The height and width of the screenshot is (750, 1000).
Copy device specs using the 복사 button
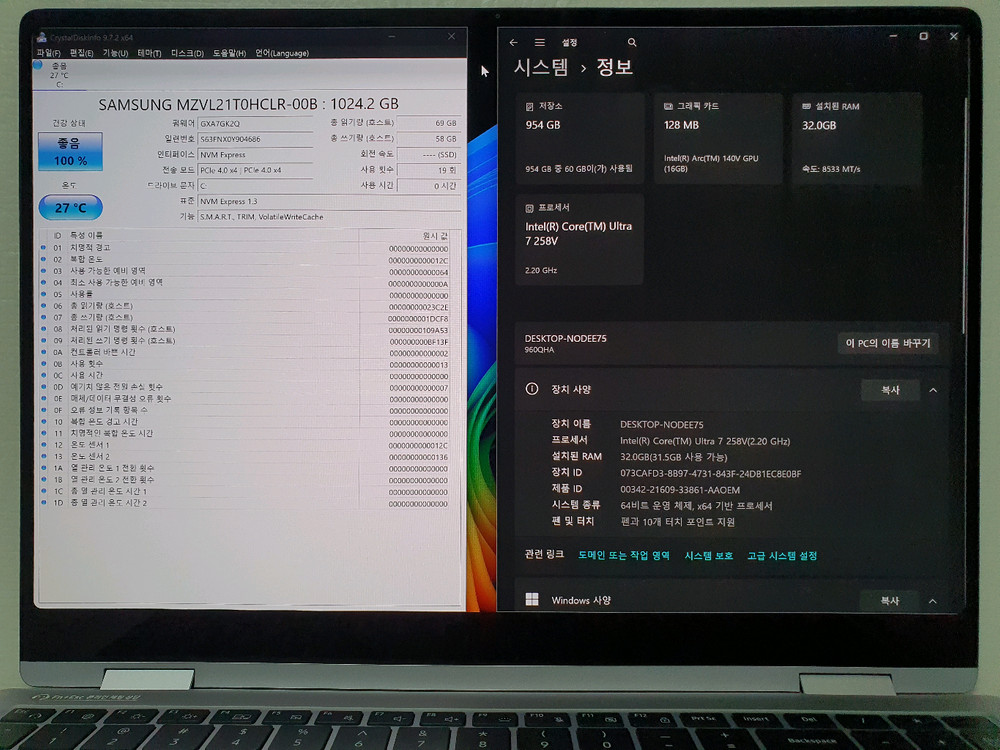(890, 390)
